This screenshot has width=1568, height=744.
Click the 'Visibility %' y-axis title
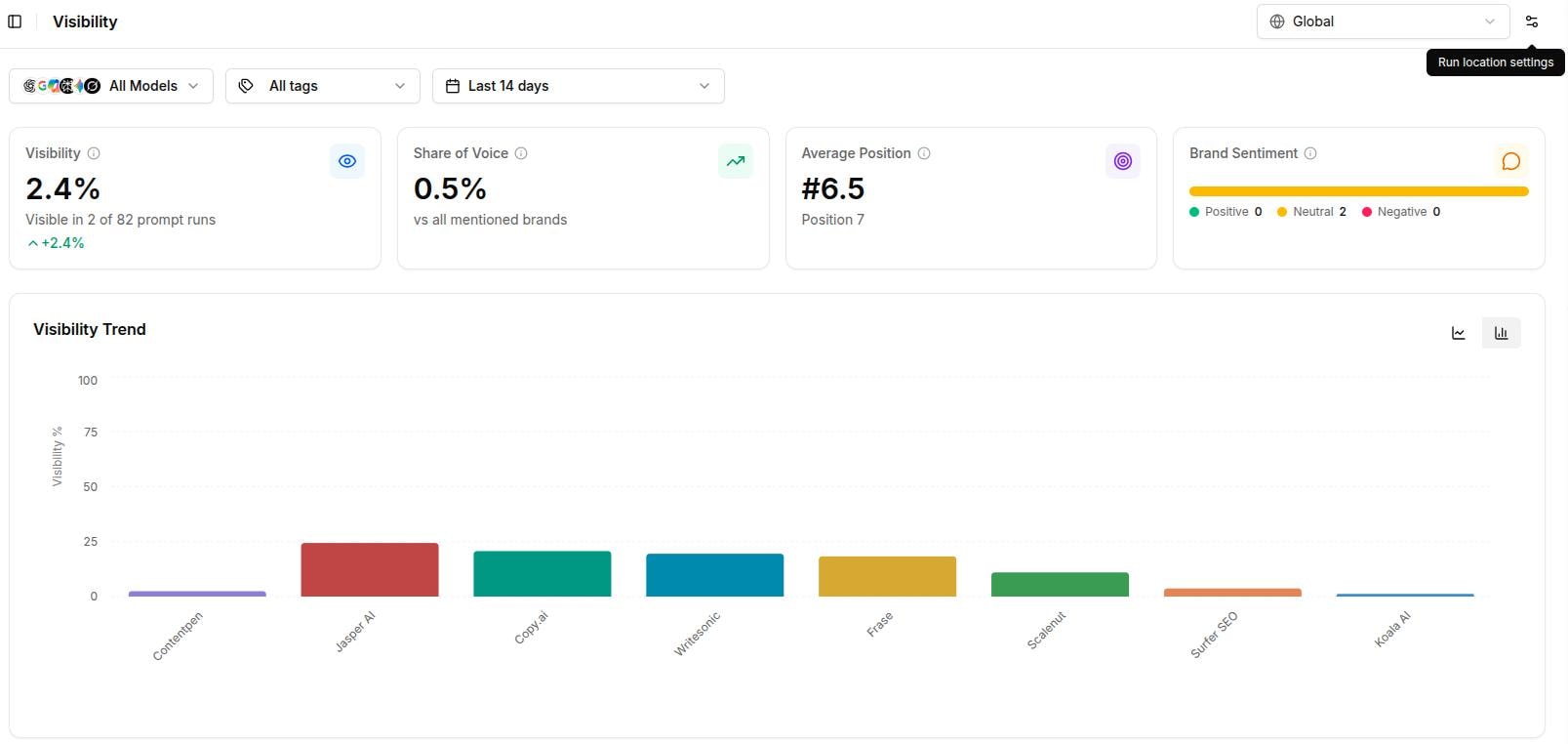click(x=57, y=457)
